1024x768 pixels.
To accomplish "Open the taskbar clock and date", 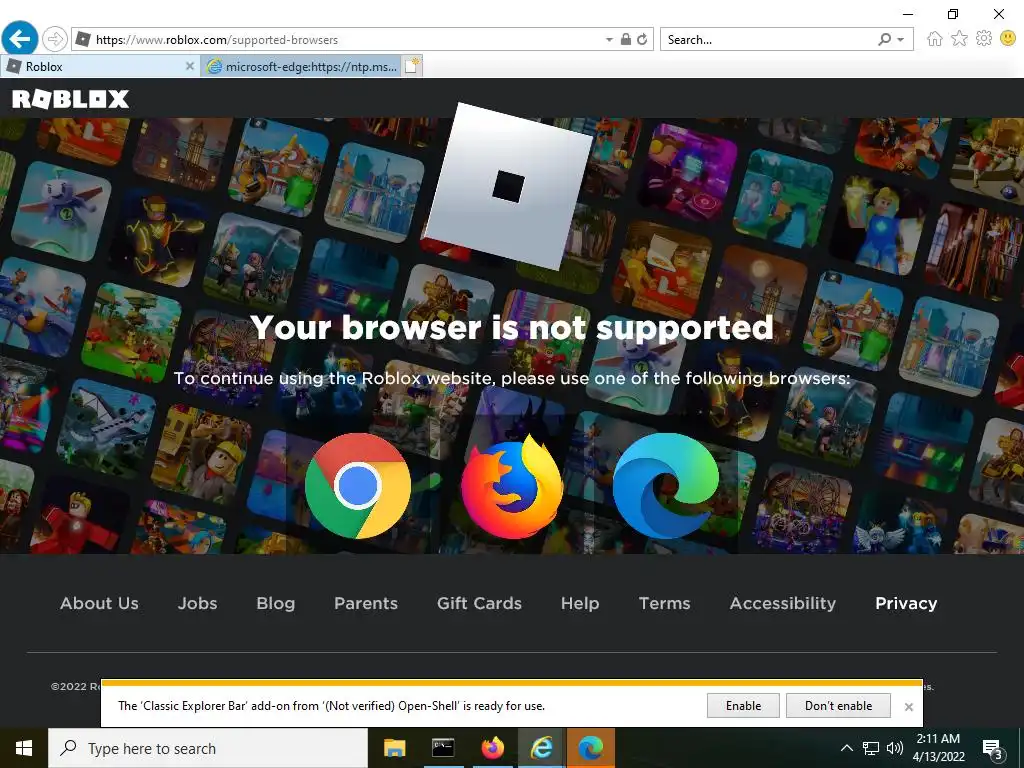I will [x=938, y=748].
